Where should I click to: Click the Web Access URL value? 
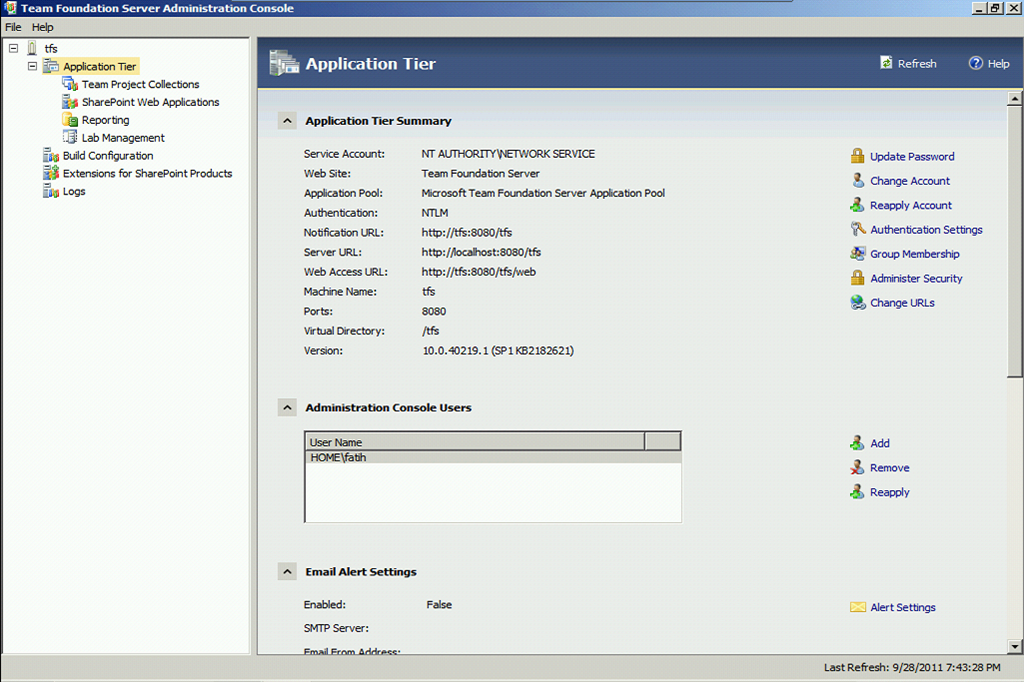[478, 271]
